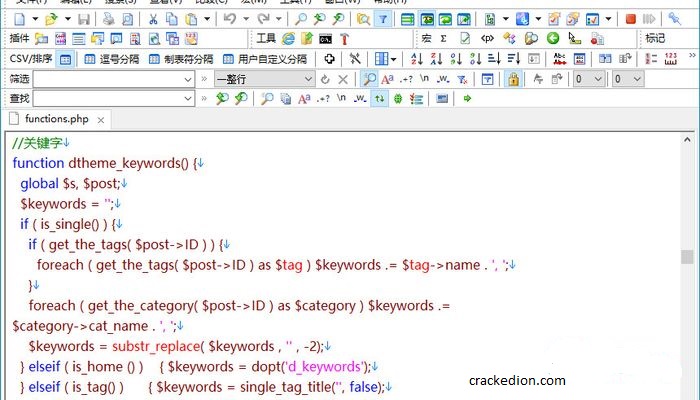Click the green arrow in find bar
Screen dimensions: 700x400
click(467, 98)
